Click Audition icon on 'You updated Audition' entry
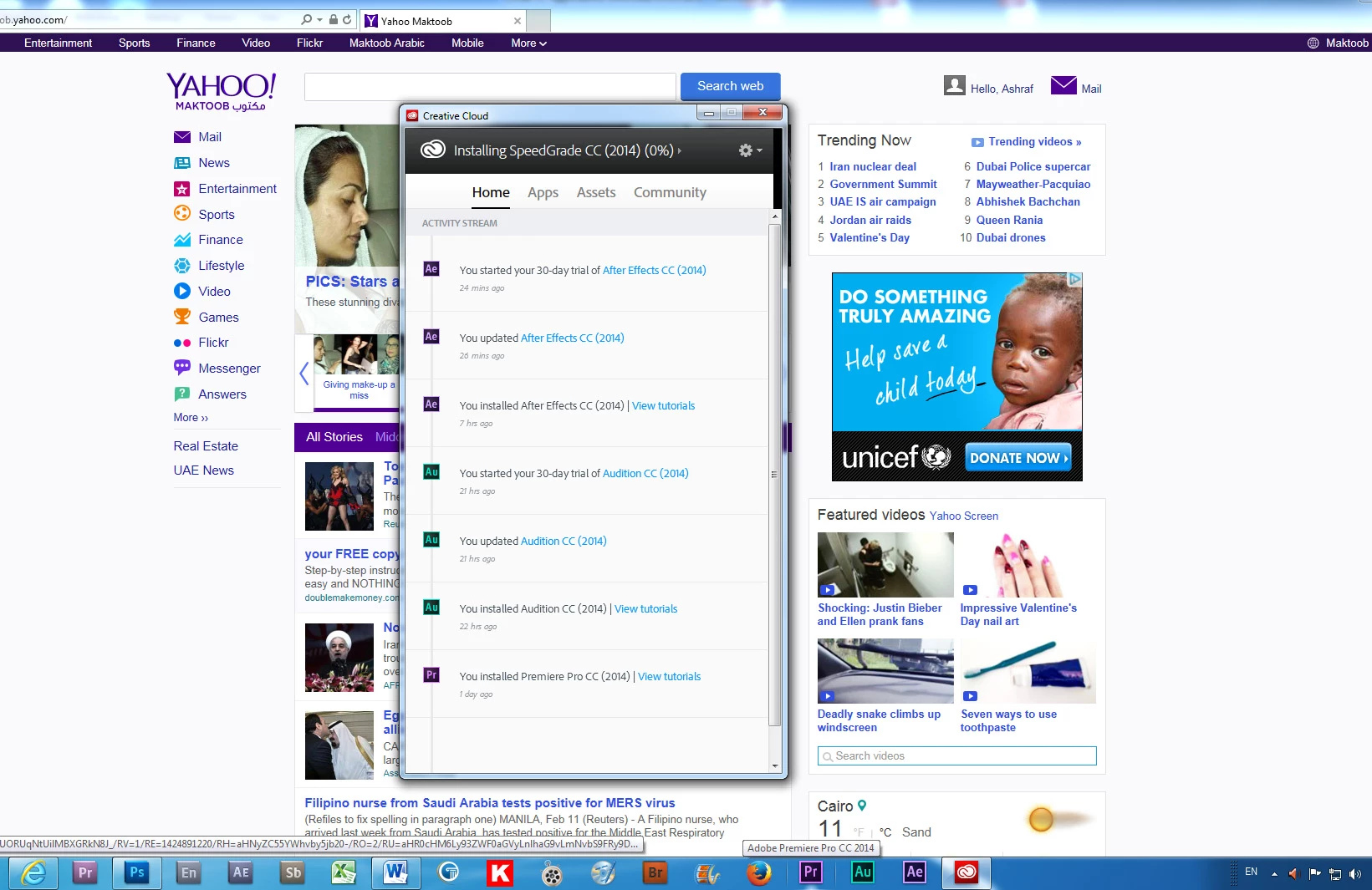The image size is (1372, 890). coord(431,540)
